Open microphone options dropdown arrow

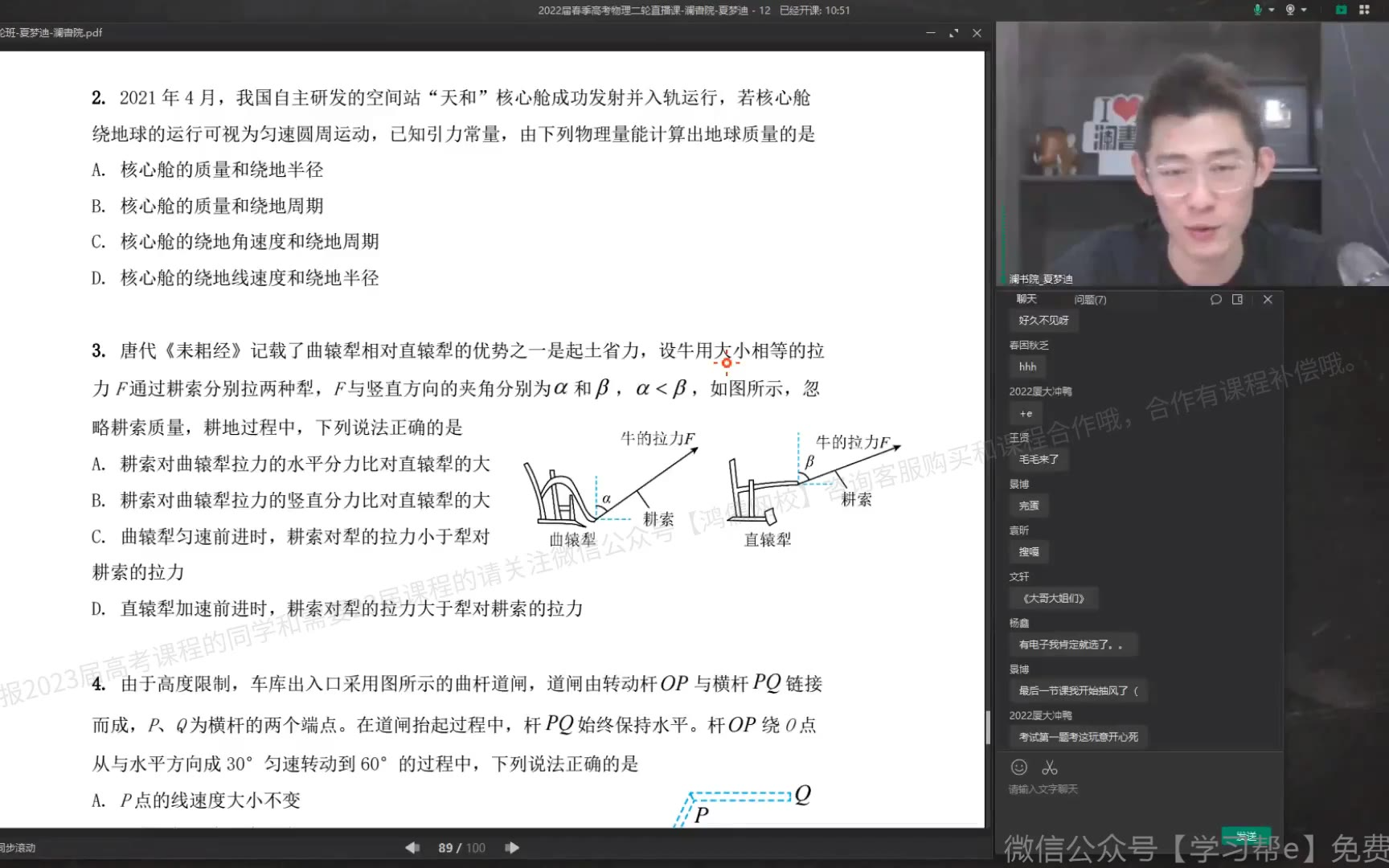coord(1272,10)
